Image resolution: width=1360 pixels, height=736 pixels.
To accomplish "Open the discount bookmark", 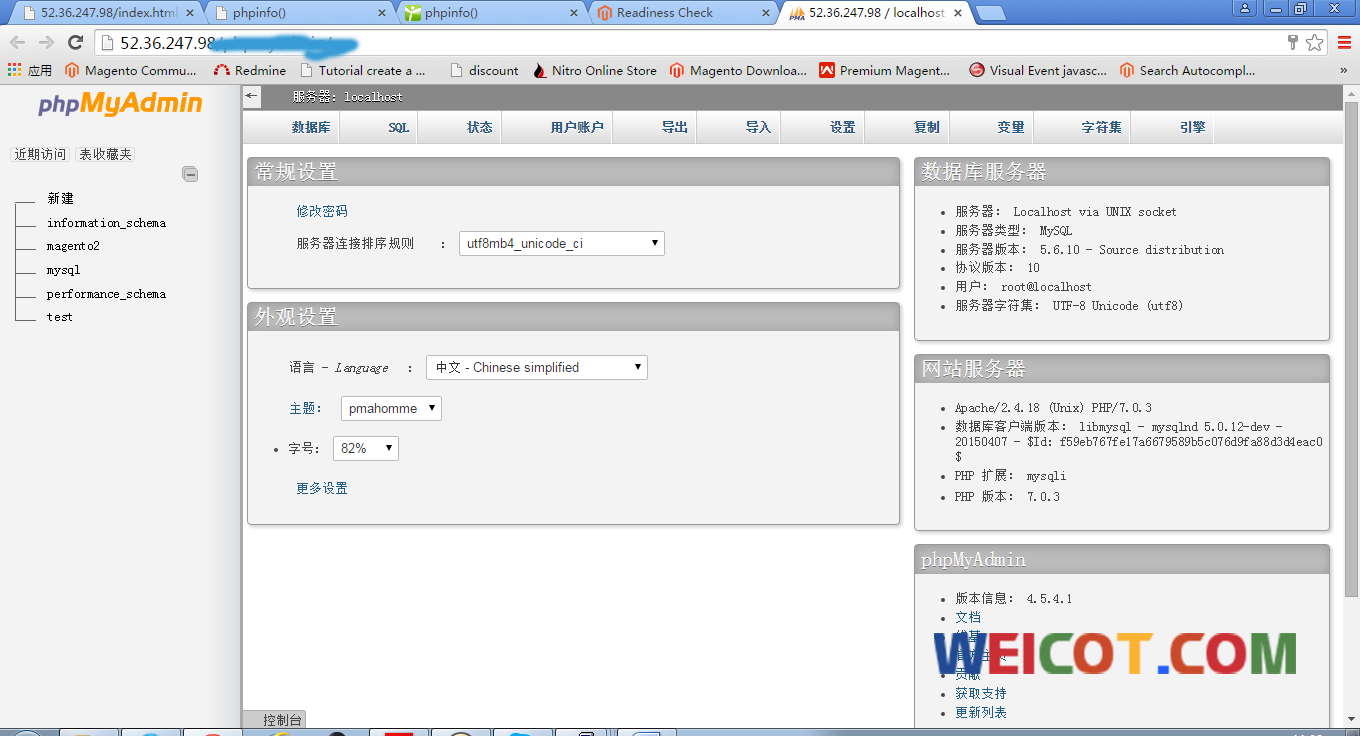I will coord(484,71).
